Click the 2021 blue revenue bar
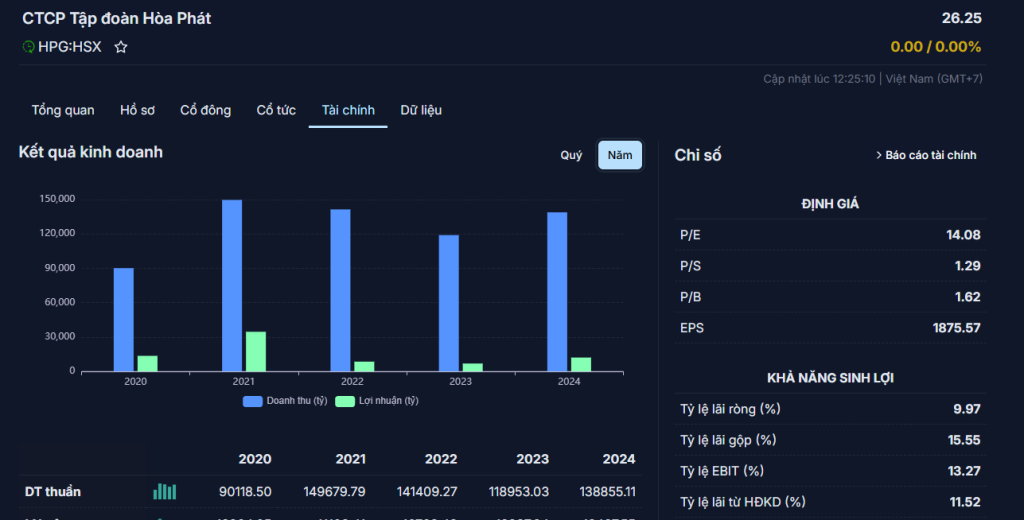The image size is (1024, 520). point(232,285)
